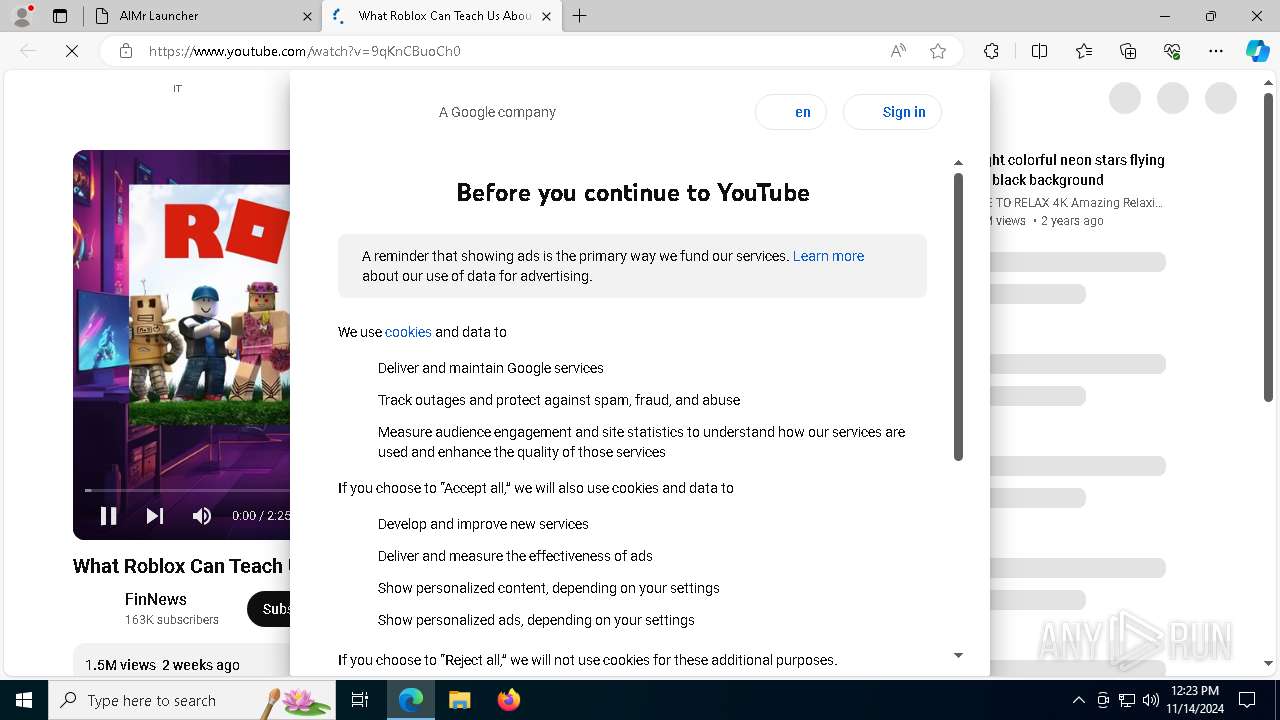Open the tab actions menu icon
The width and height of the screenshot is (1280, 720).
pos(60,16)
